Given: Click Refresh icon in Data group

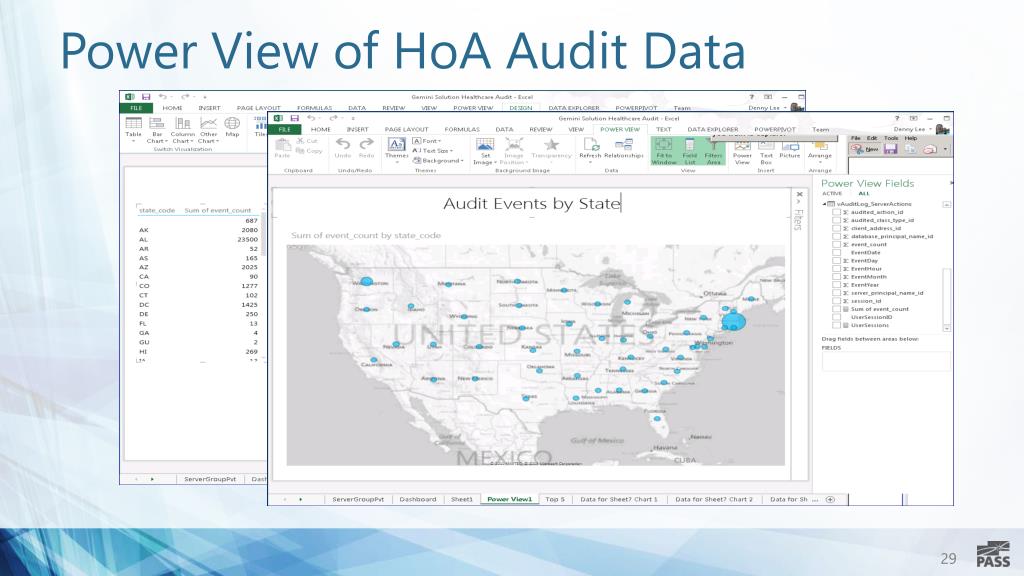Looking at the screenshot, I should pos(590,144).
